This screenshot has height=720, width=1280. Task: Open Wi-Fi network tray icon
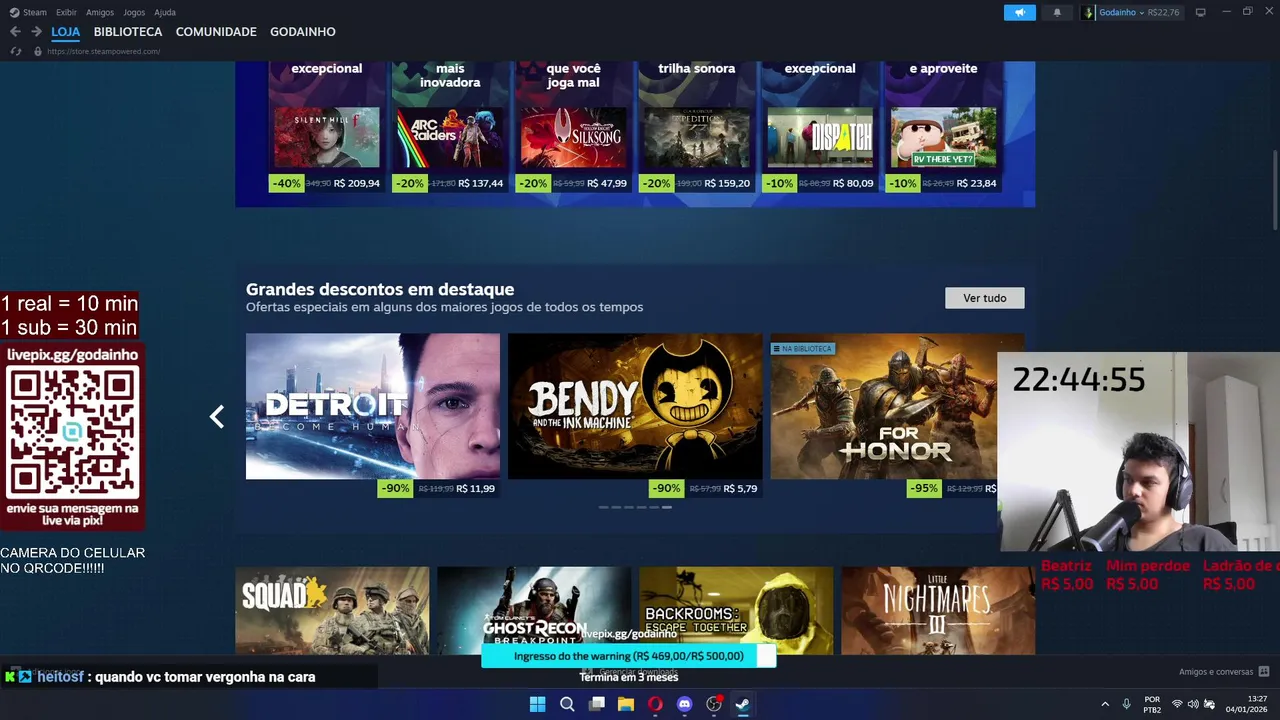(x=1177, y=704)
